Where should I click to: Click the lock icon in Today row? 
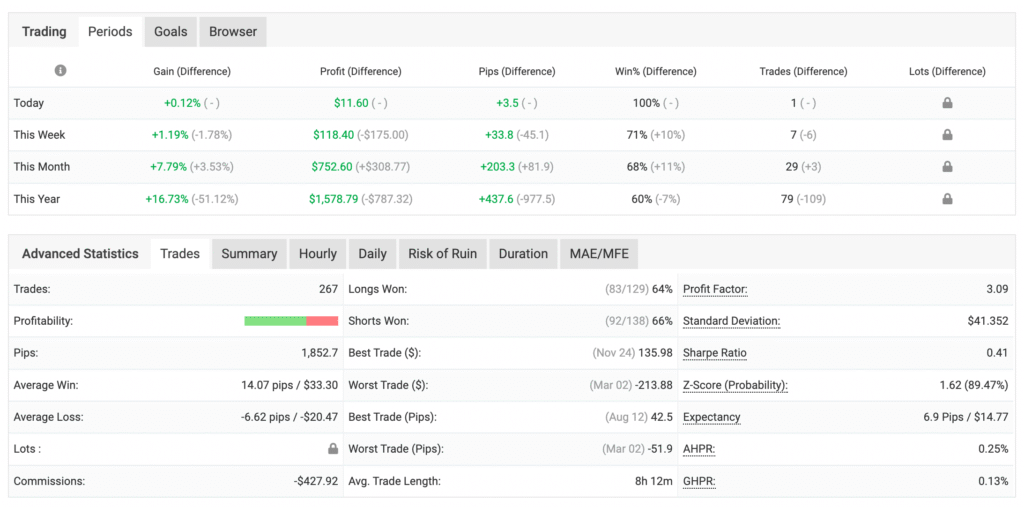pyautogui.click(x=946, y=103)
